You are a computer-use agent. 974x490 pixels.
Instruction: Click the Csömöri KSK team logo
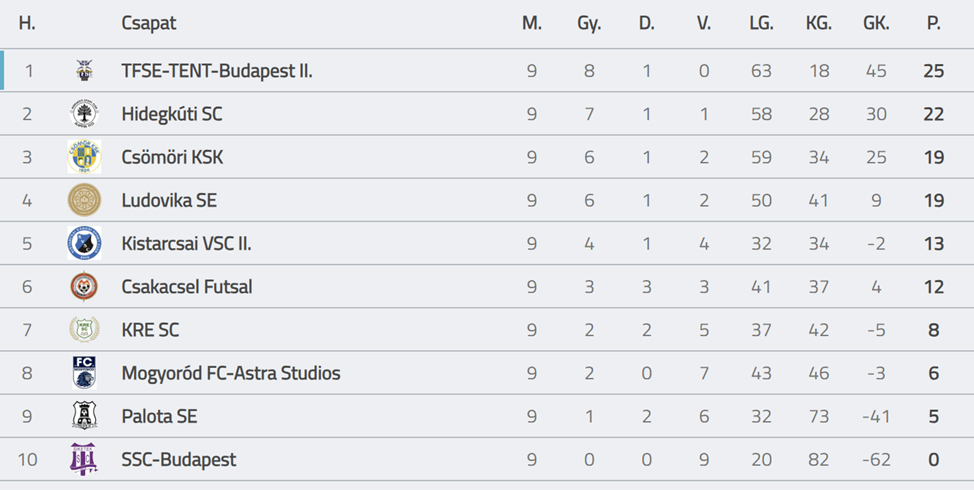[x=84, y=157]
